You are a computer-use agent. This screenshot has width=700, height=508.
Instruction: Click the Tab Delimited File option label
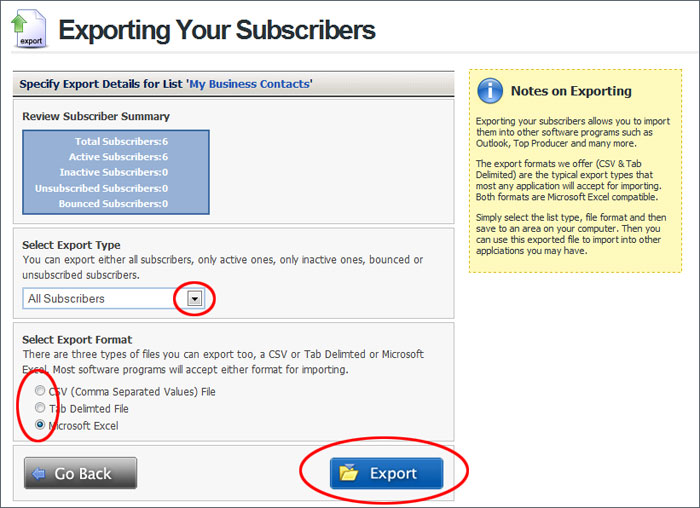(x=89, y=409)
